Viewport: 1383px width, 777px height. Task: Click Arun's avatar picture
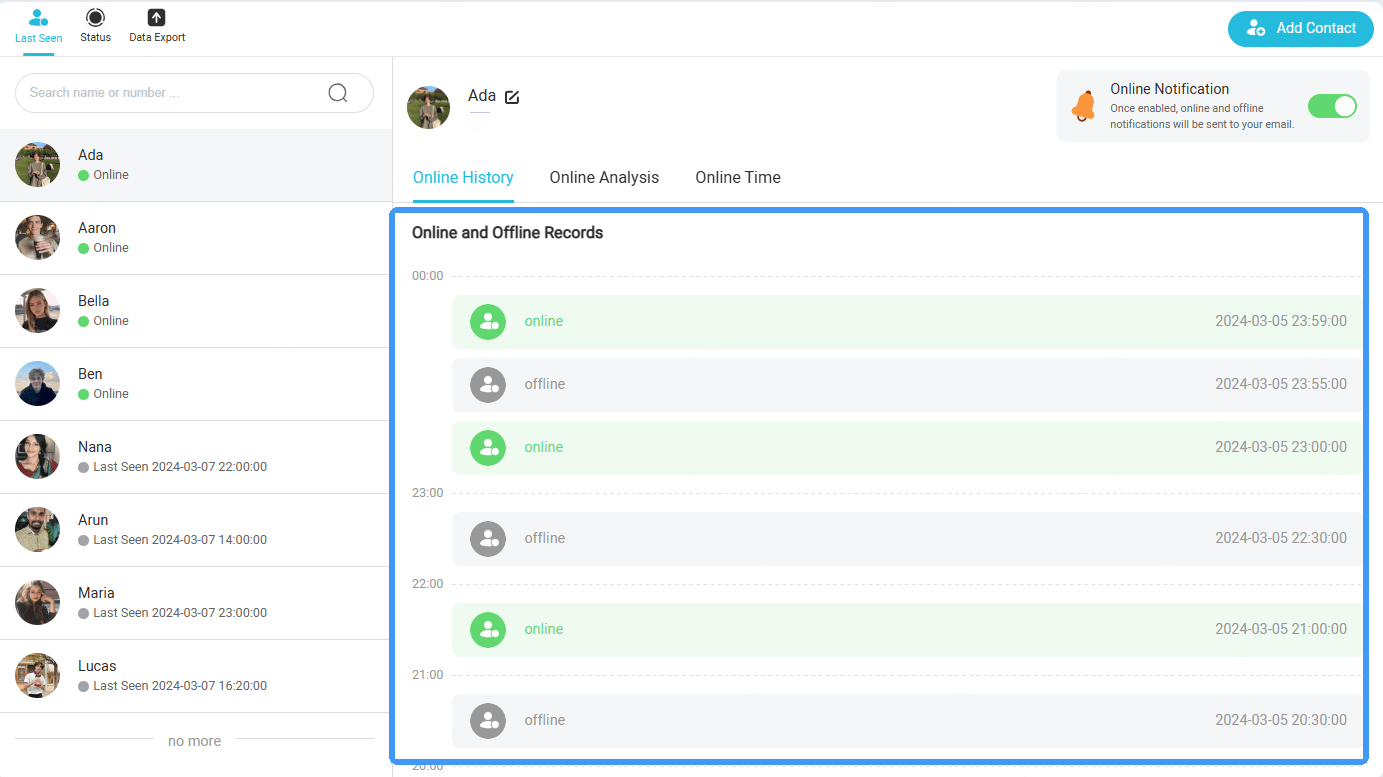click(38, 530)
